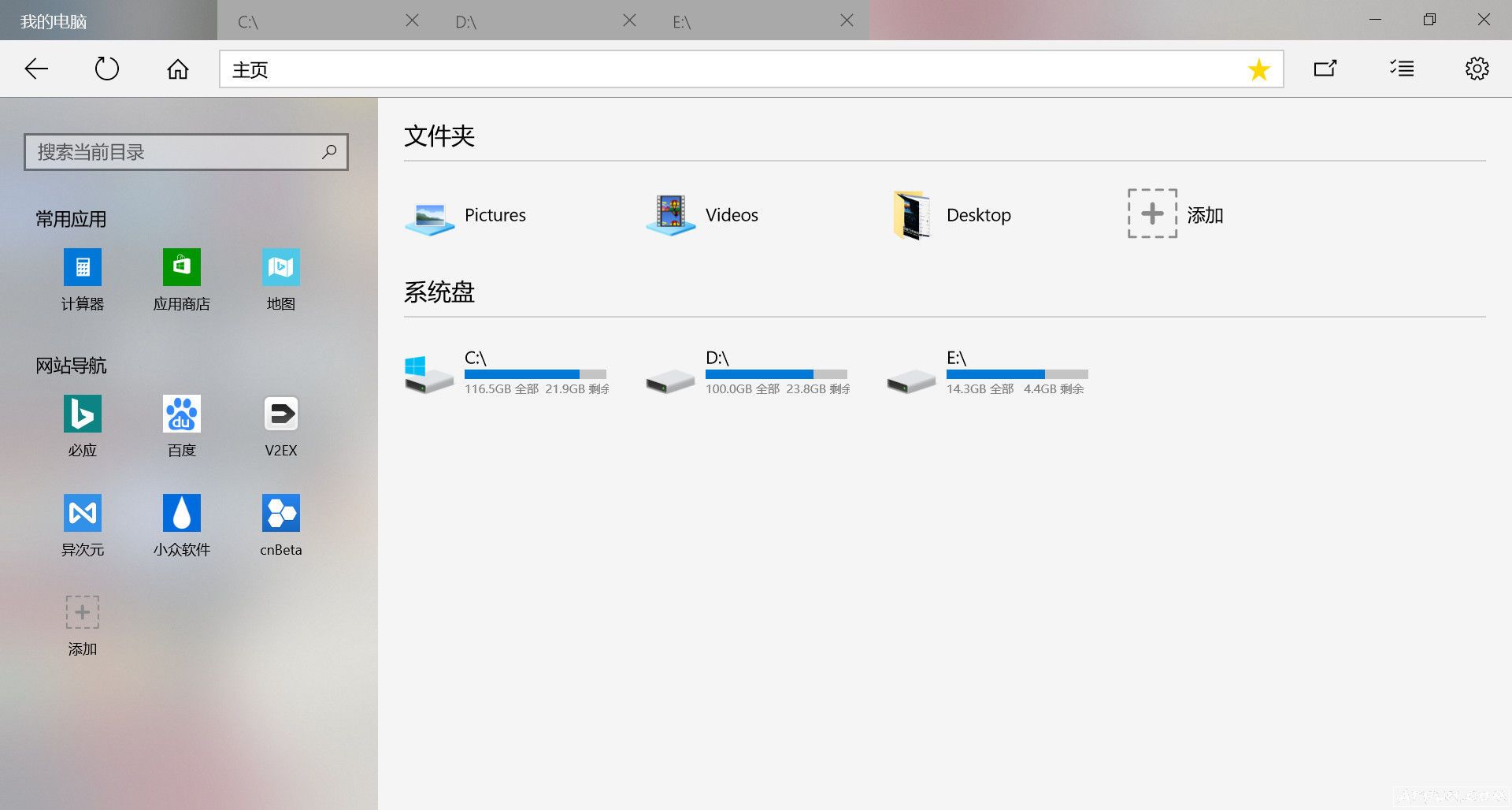Add a new folder shortcut via 添加
Viewport: 1512px width, 810px height.
(x=1152, y=214)
